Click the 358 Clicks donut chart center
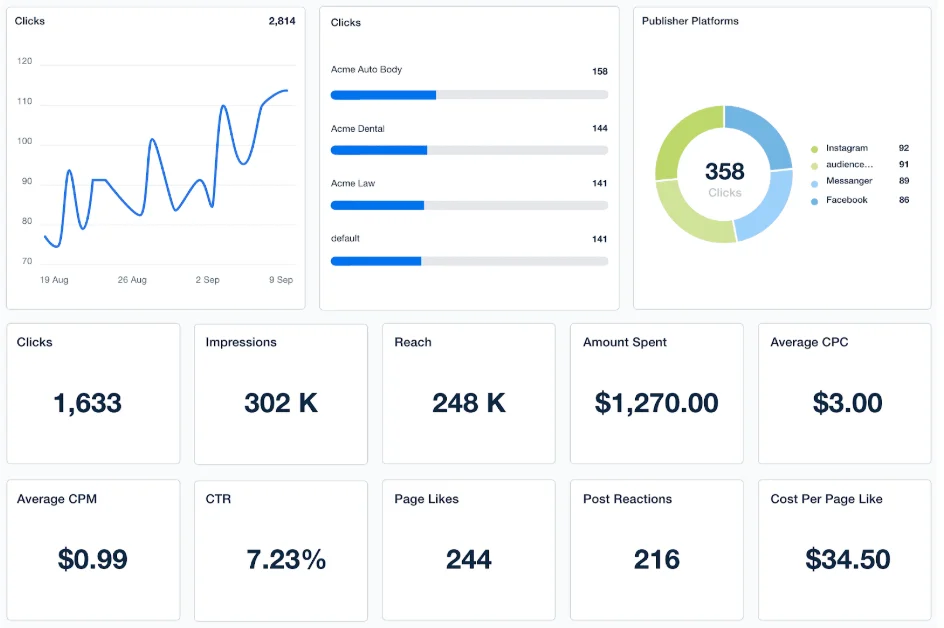Image resolution: width=944 pixels, height=628 pixels. point(724,175)
